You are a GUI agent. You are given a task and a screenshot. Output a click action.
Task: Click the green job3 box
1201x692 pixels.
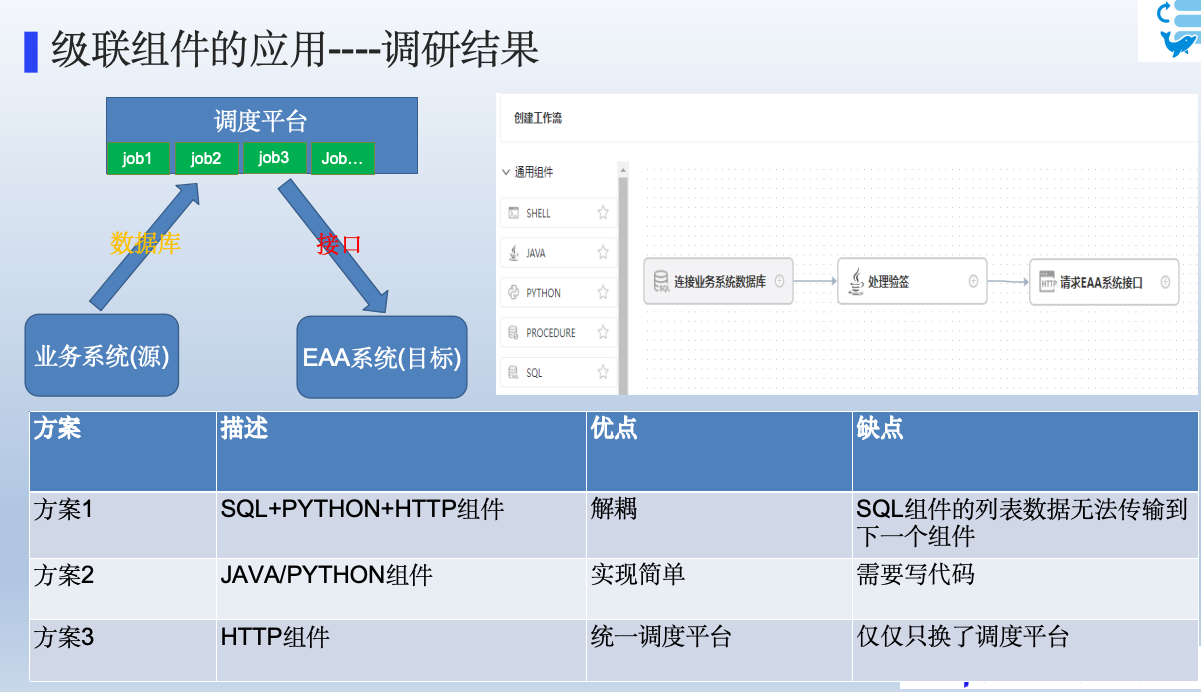pos(274,157)
